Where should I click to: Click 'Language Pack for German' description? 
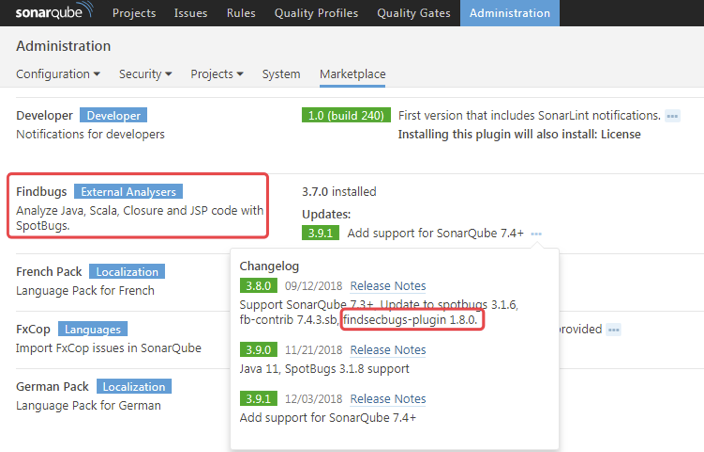[x=88, y=405]
